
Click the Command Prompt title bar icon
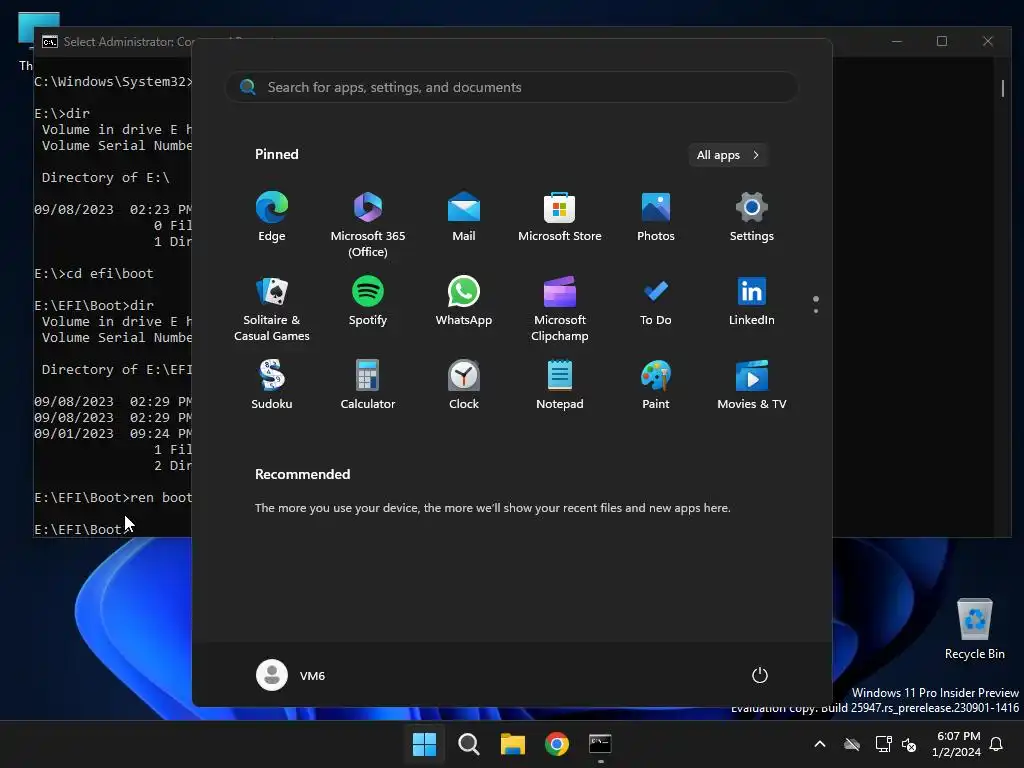pyautogui.click(x=50, y=42)
